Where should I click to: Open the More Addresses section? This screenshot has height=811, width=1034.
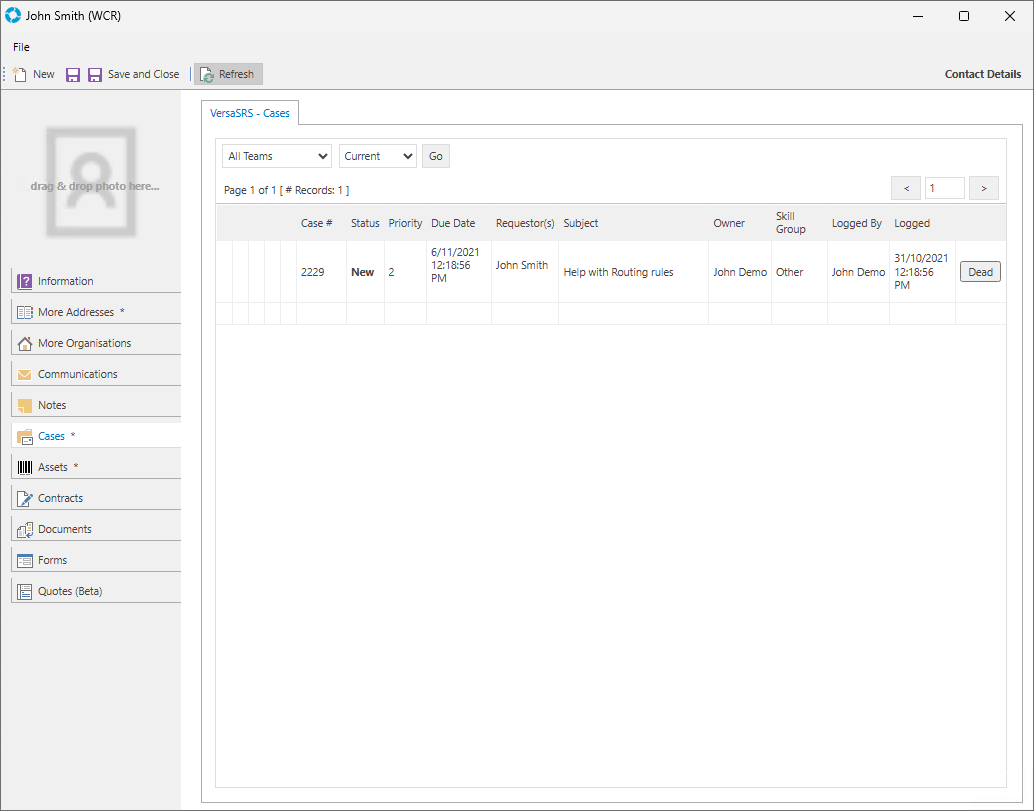pos(75,312)
